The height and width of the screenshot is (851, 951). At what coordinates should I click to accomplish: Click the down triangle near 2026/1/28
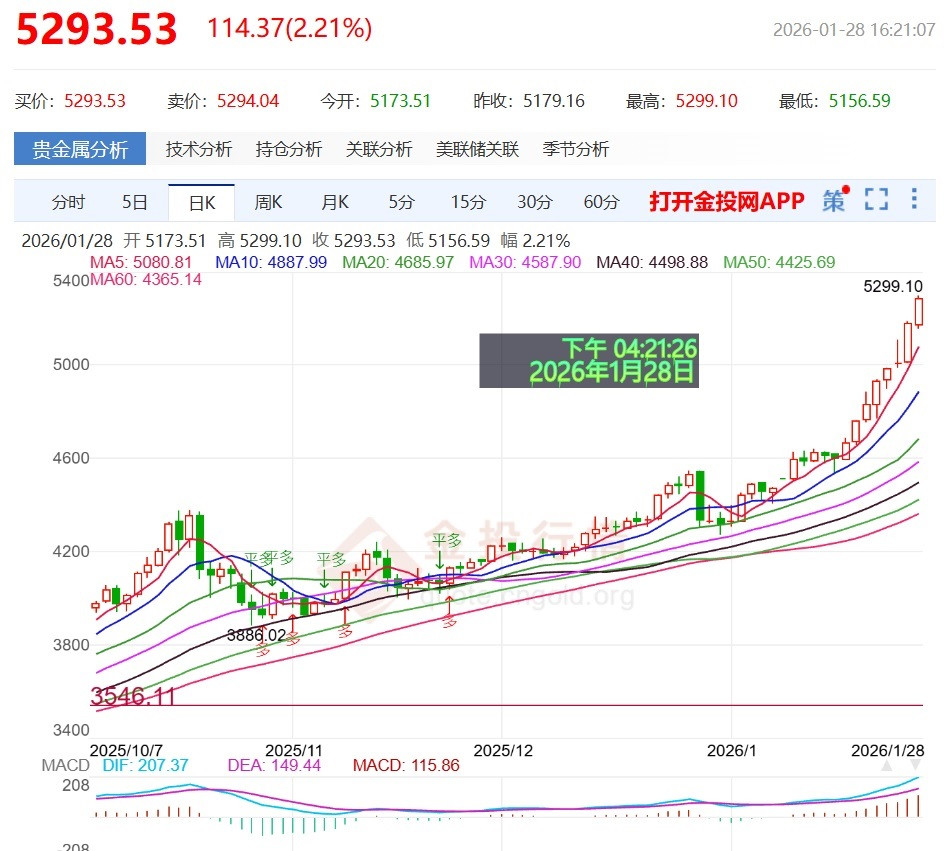916,766
